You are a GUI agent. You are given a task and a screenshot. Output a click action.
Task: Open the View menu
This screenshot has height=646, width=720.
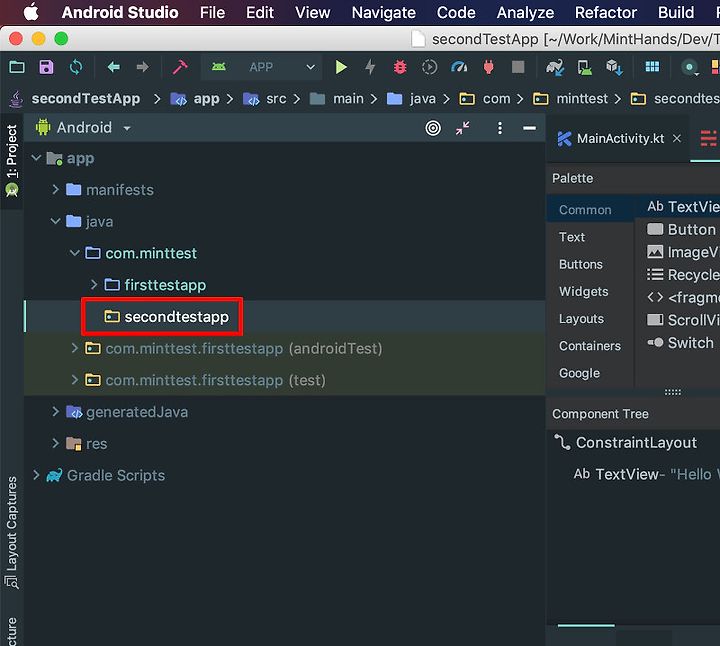pyautogui.click(x=312, y=12)
